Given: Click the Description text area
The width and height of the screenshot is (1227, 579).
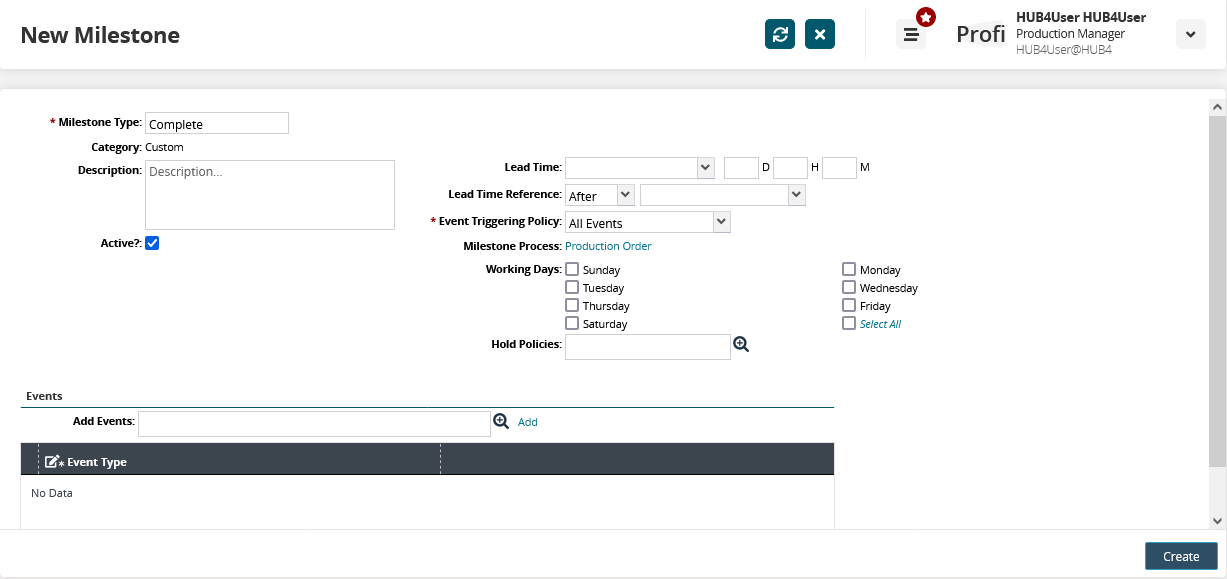Looking at the screenshot, I should [x=270, y=195].
